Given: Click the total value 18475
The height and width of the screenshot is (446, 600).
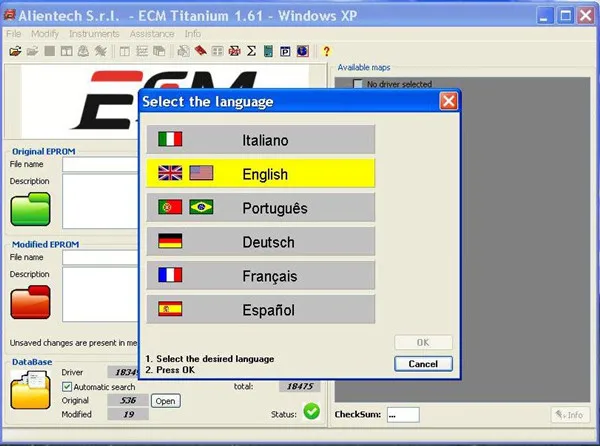Looking at the screenshot, I should pyautogui.click(x=300, y=386).
